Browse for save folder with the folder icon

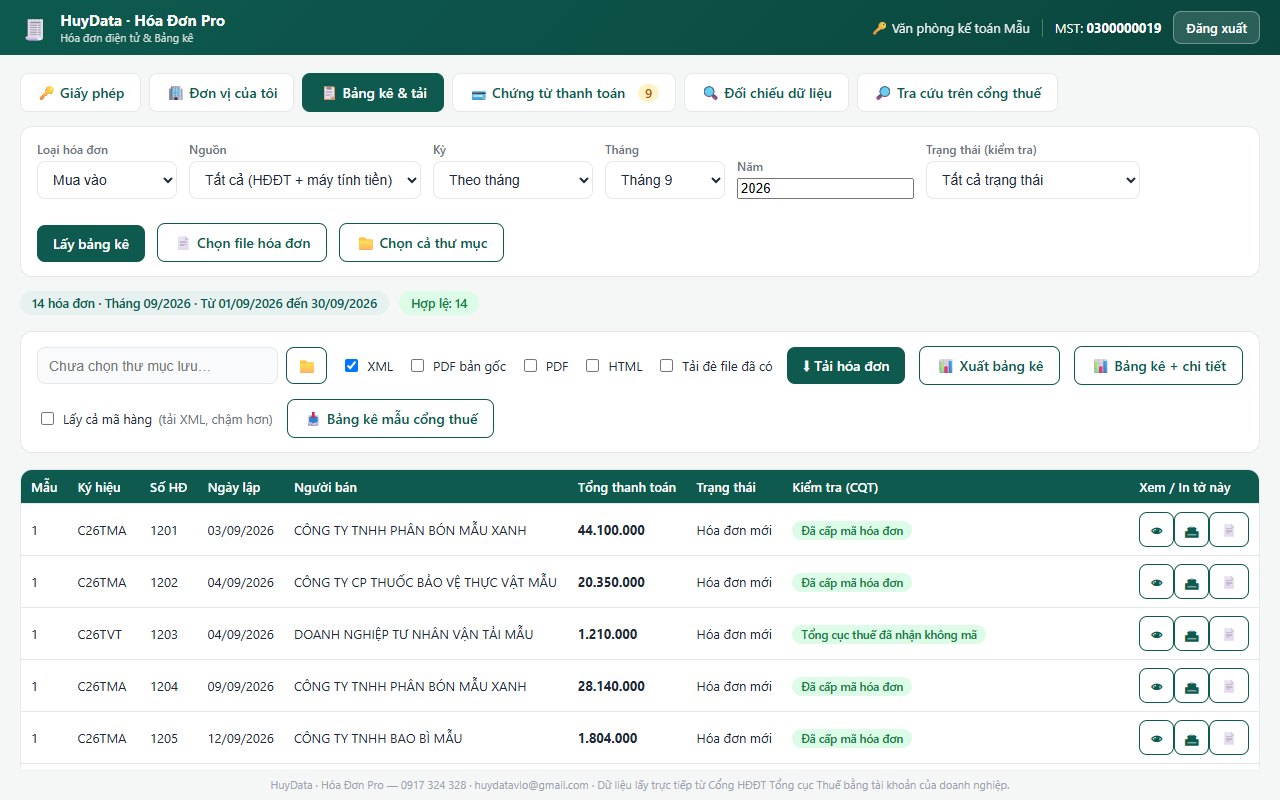pyautogui.click(x=306, y=366)
